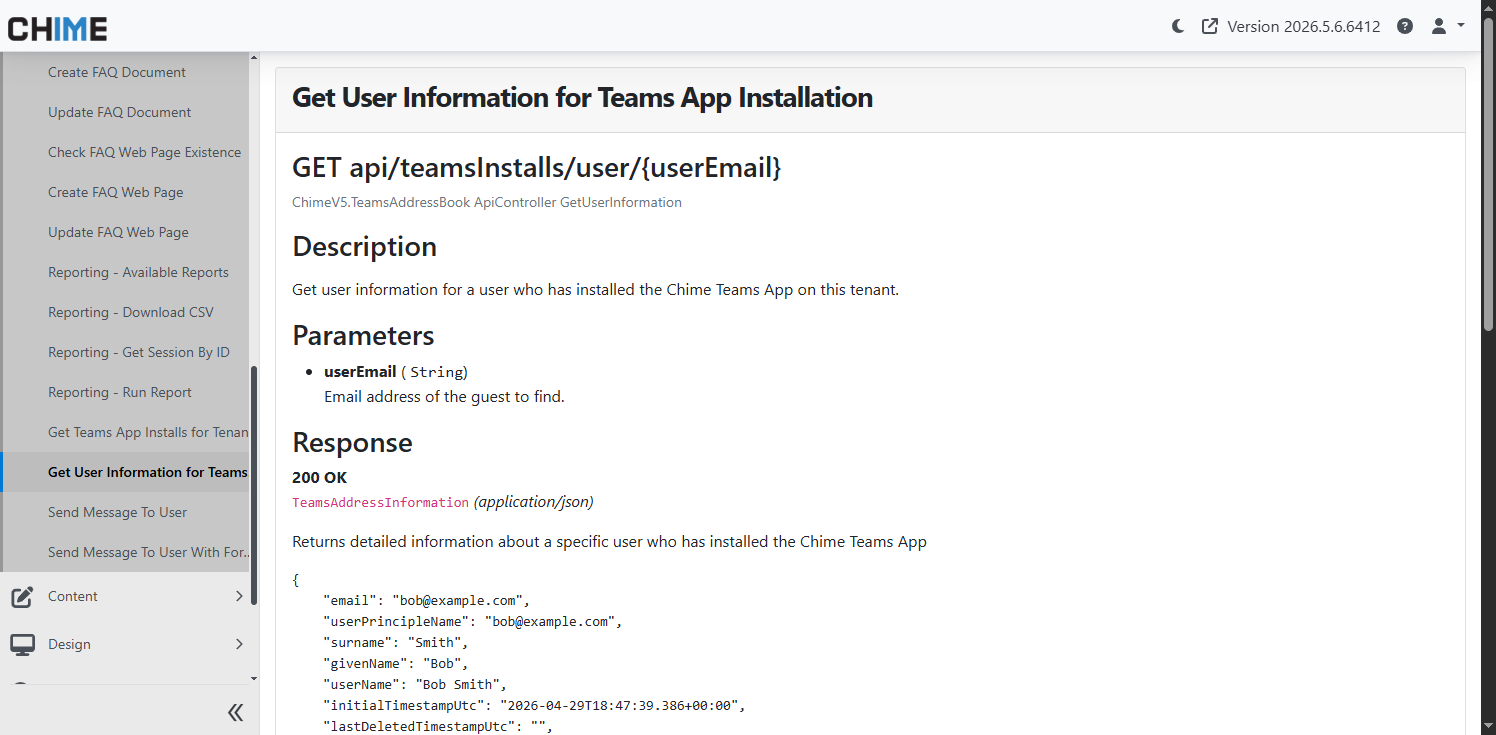The image size is (1496, 735).
Task: Click the Version 2026.5.6.6412 text
Action: click(1304, 27)
